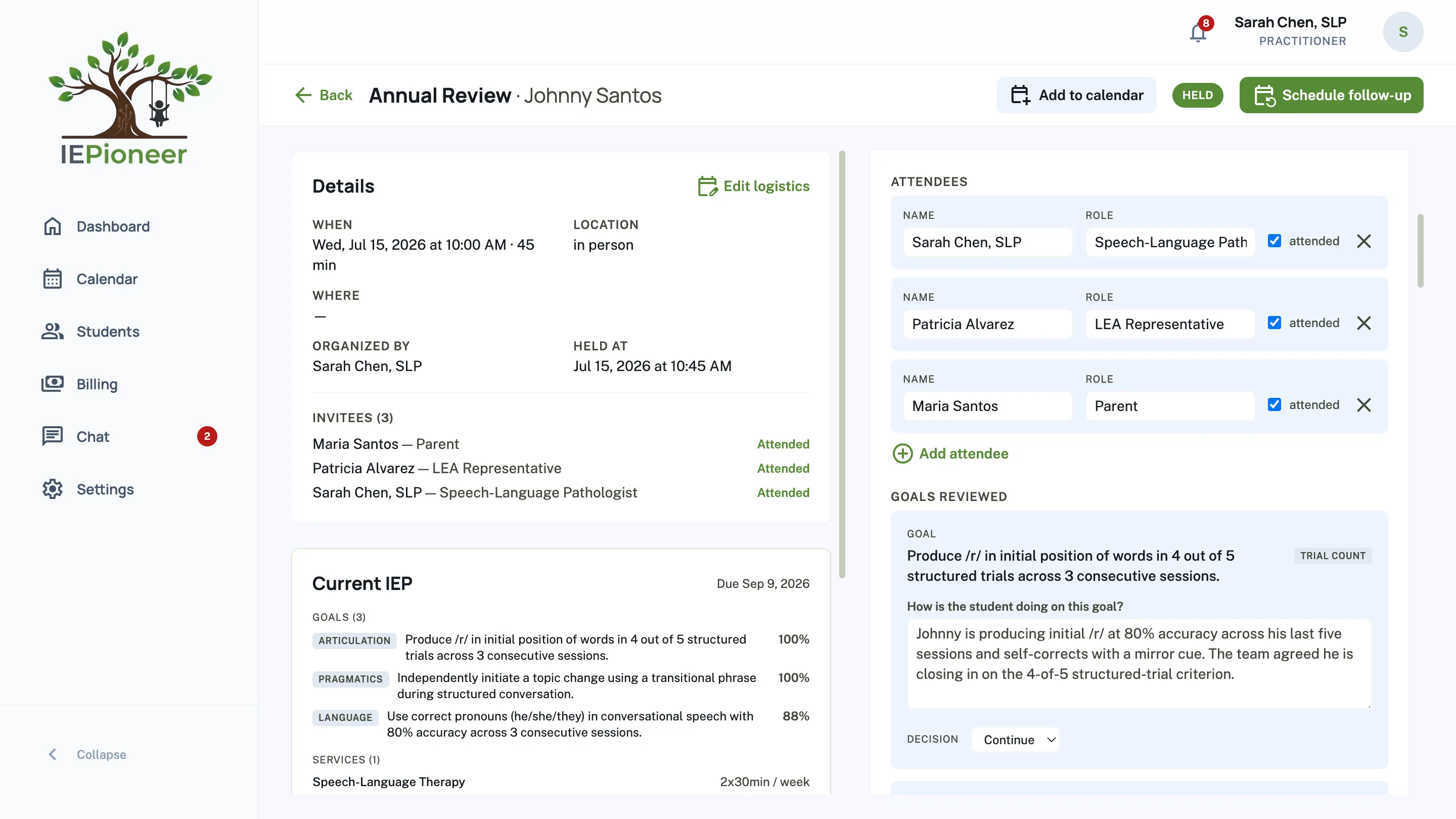Uncheck attended for Maria Santos

[1275, 404]
